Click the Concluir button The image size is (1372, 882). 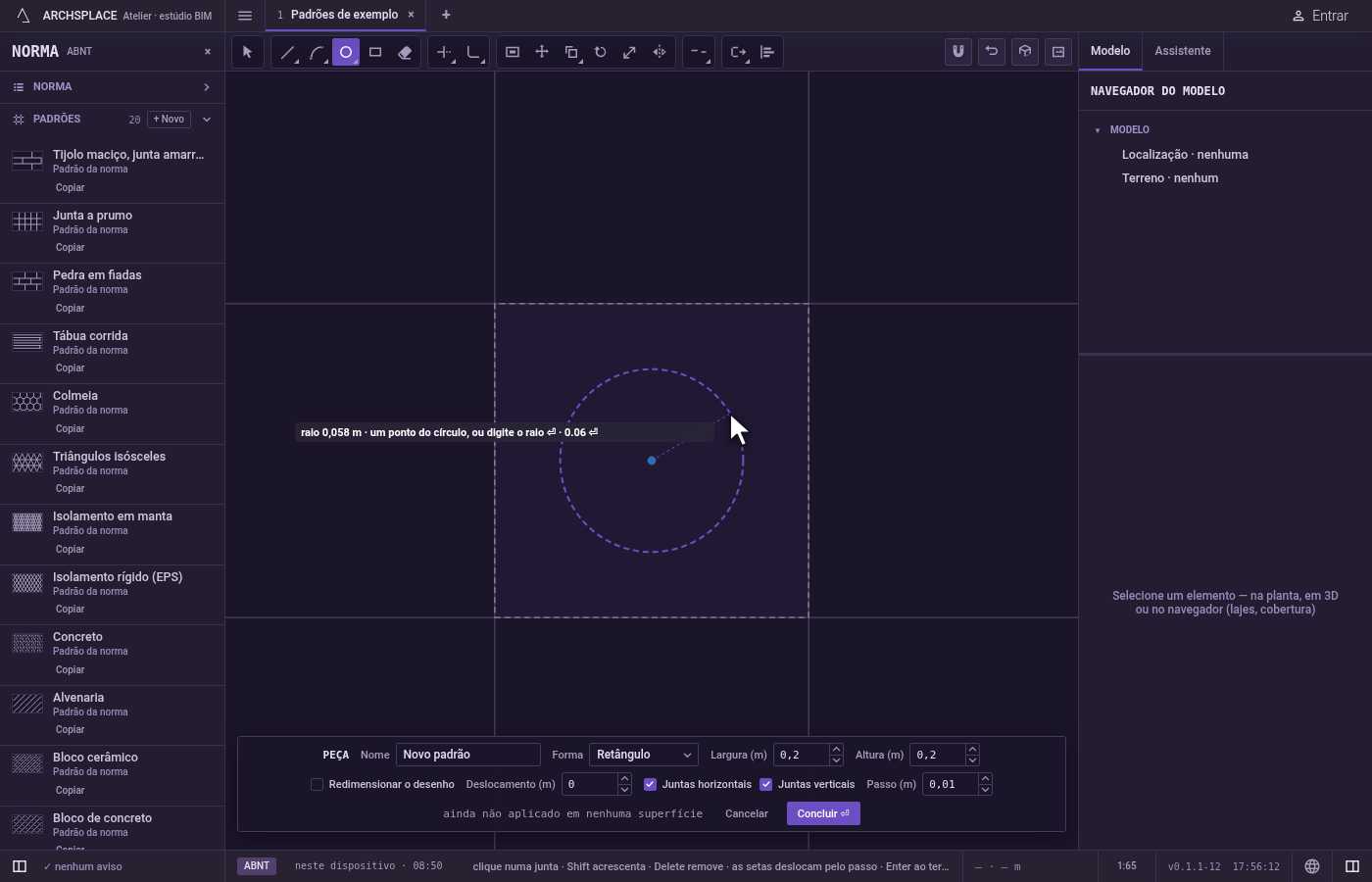point(823,813)
